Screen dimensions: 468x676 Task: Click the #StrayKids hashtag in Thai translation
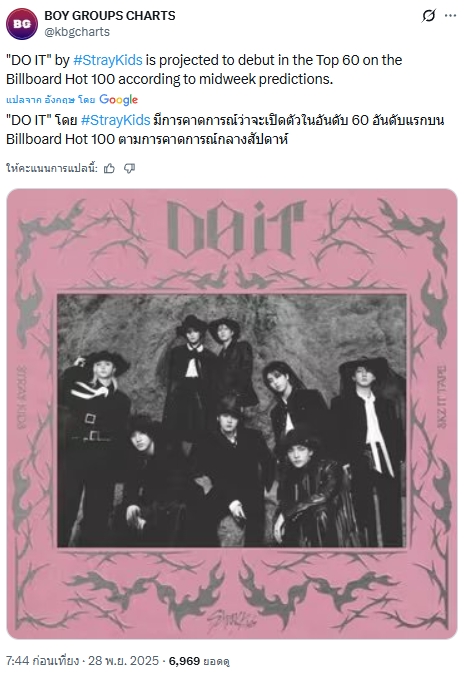(115, 120)
